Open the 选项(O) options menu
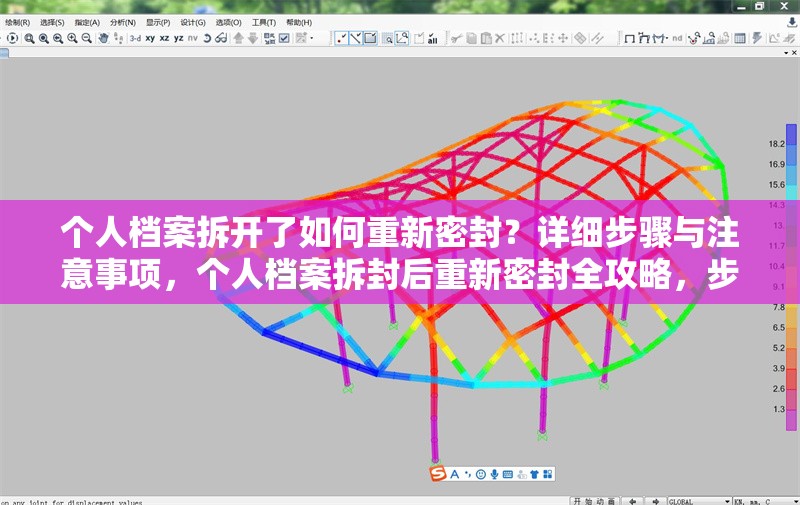Viewport: 800px width, 505px height. [x=228, y=22]
